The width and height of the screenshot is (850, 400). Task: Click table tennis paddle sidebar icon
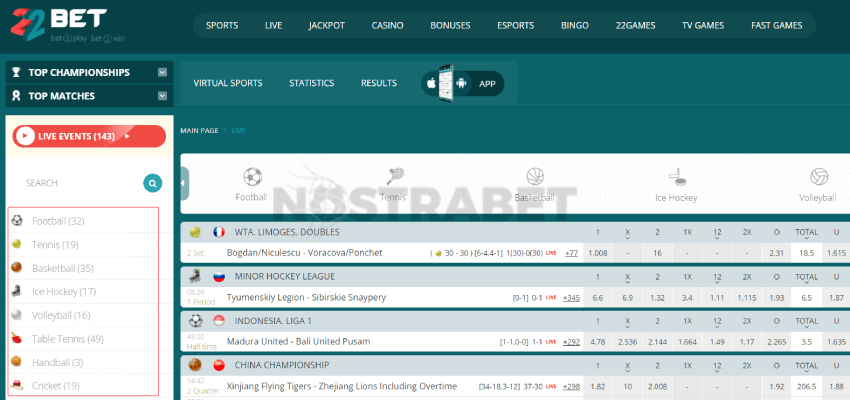click(17, 339)
